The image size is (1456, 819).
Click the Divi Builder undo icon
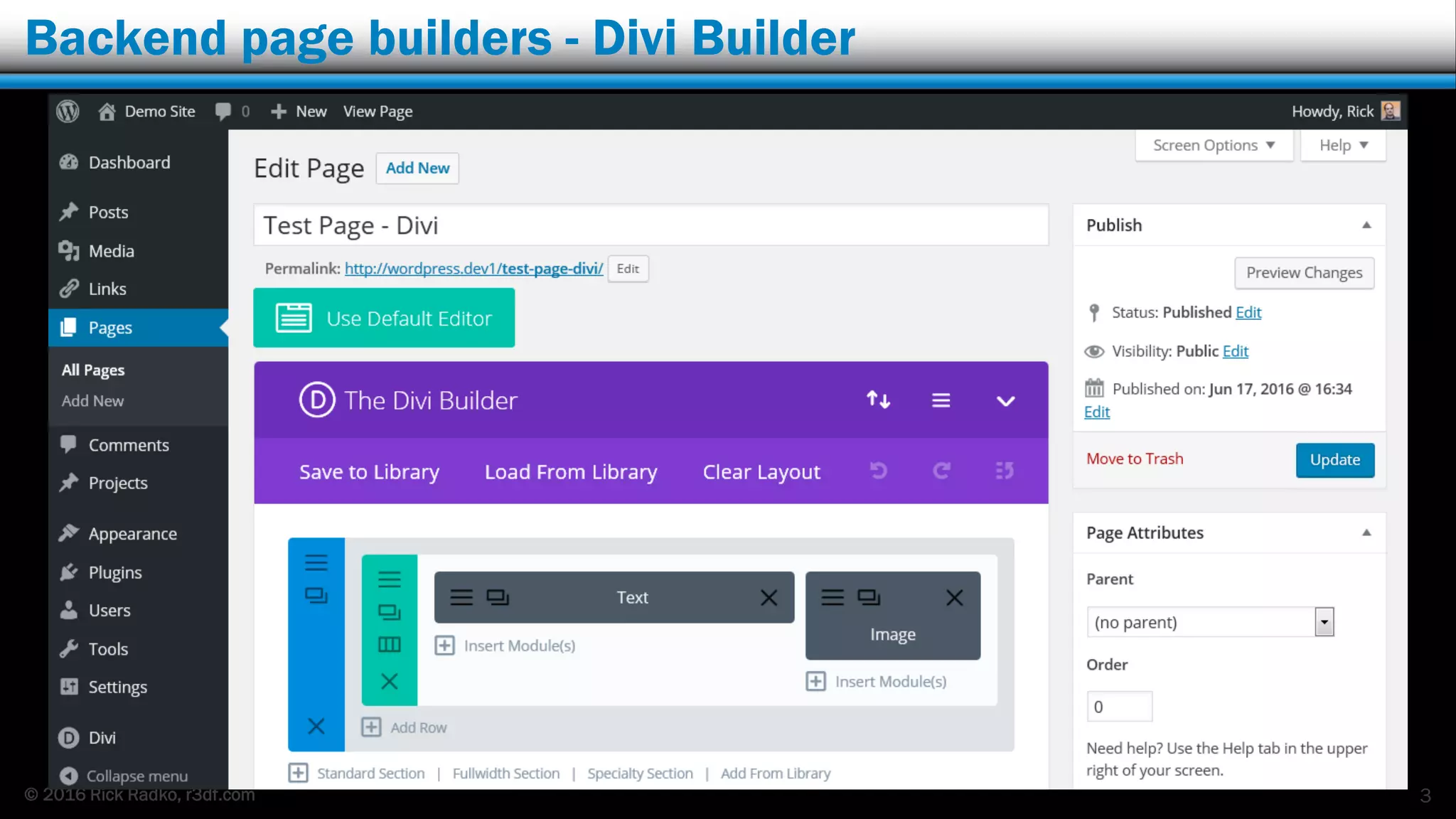point(879,471)
